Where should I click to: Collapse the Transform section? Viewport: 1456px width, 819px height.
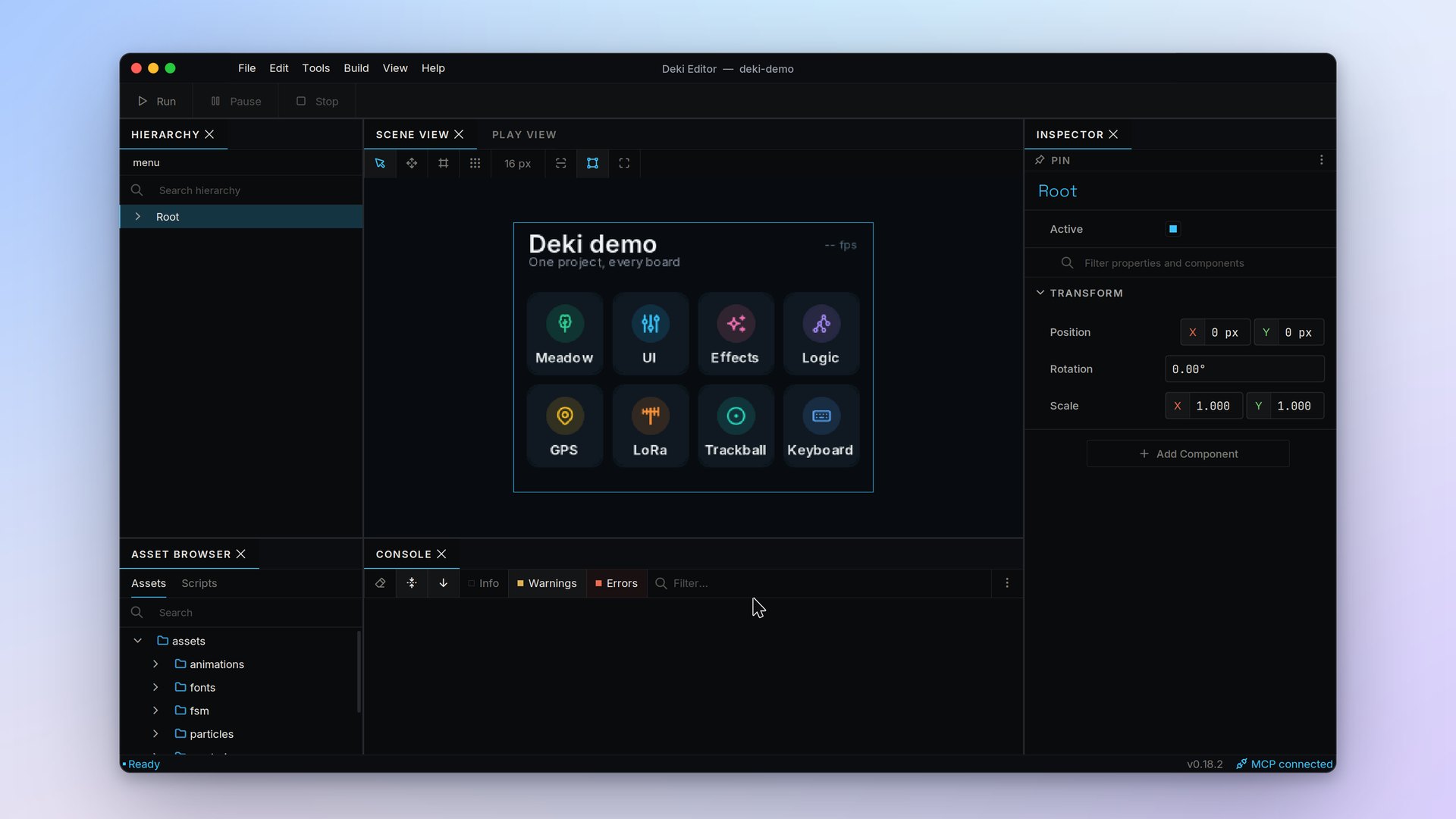(1040, 293)
